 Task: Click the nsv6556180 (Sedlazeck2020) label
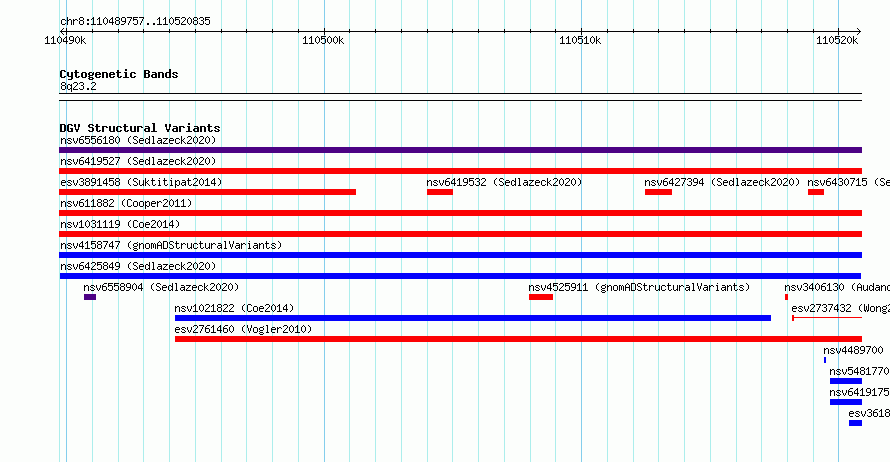pyautogui.click(x=138, y=140)
